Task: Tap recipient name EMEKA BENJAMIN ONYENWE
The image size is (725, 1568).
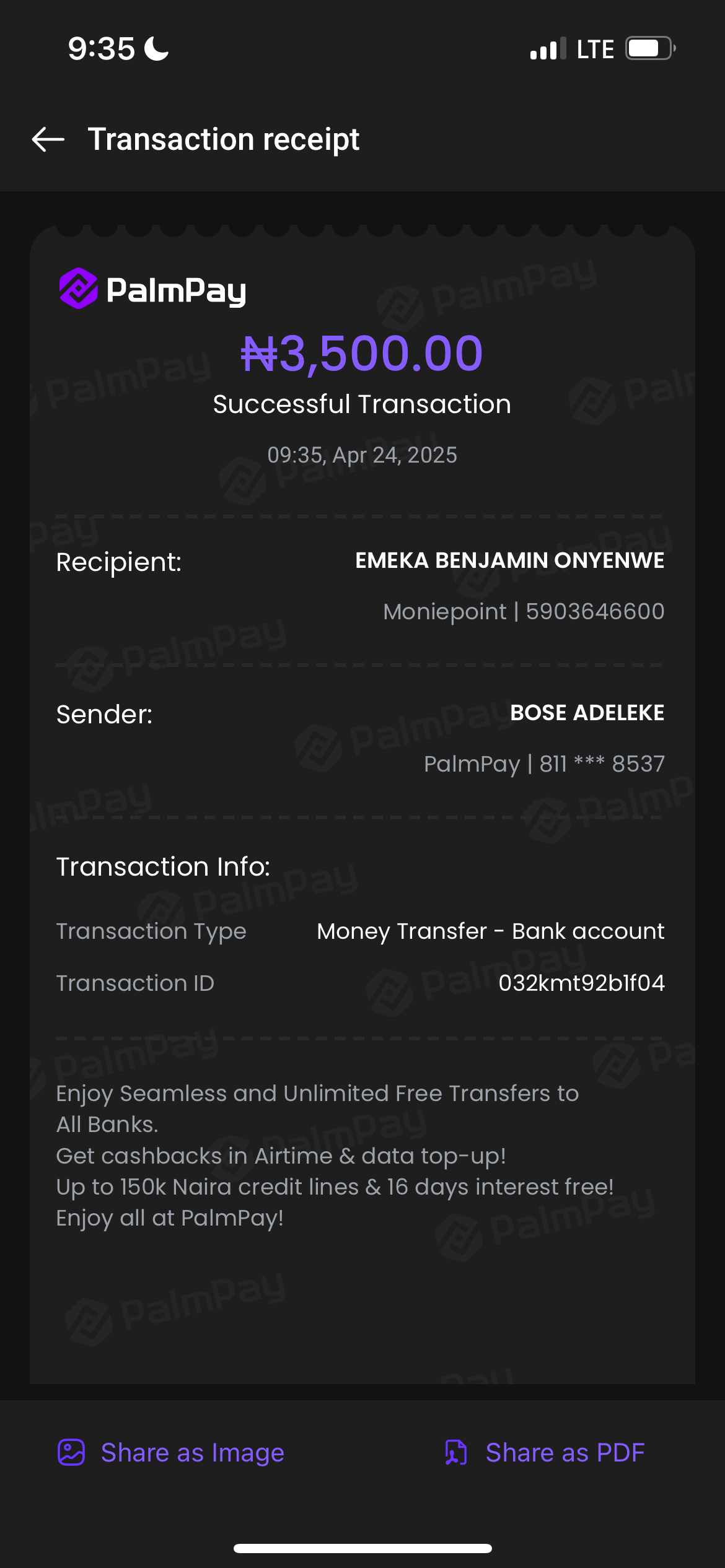Action: pos(509,560)
